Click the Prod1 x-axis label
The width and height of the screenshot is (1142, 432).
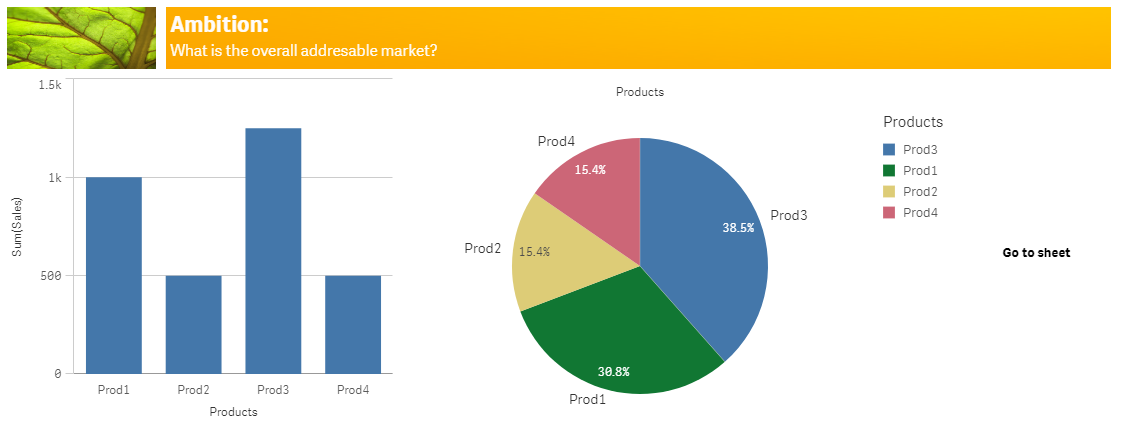(113, 389)
